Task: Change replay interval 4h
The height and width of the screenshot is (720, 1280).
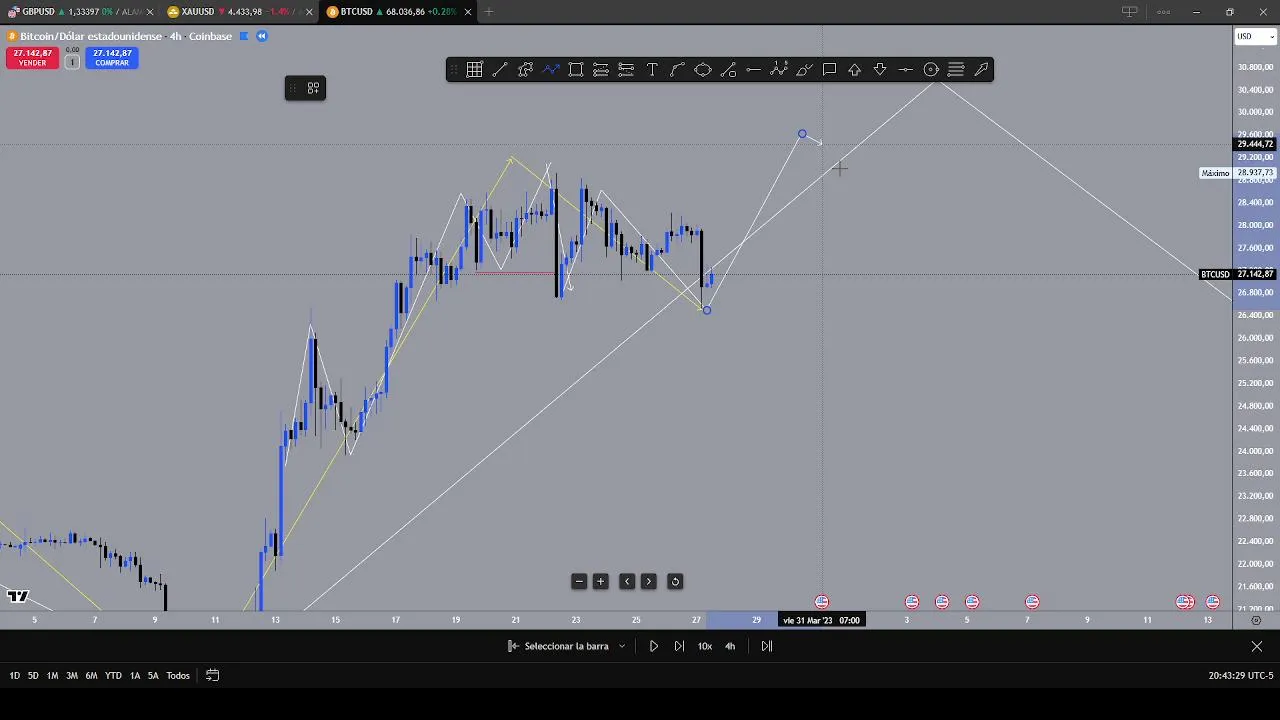Action: [730, 646]
